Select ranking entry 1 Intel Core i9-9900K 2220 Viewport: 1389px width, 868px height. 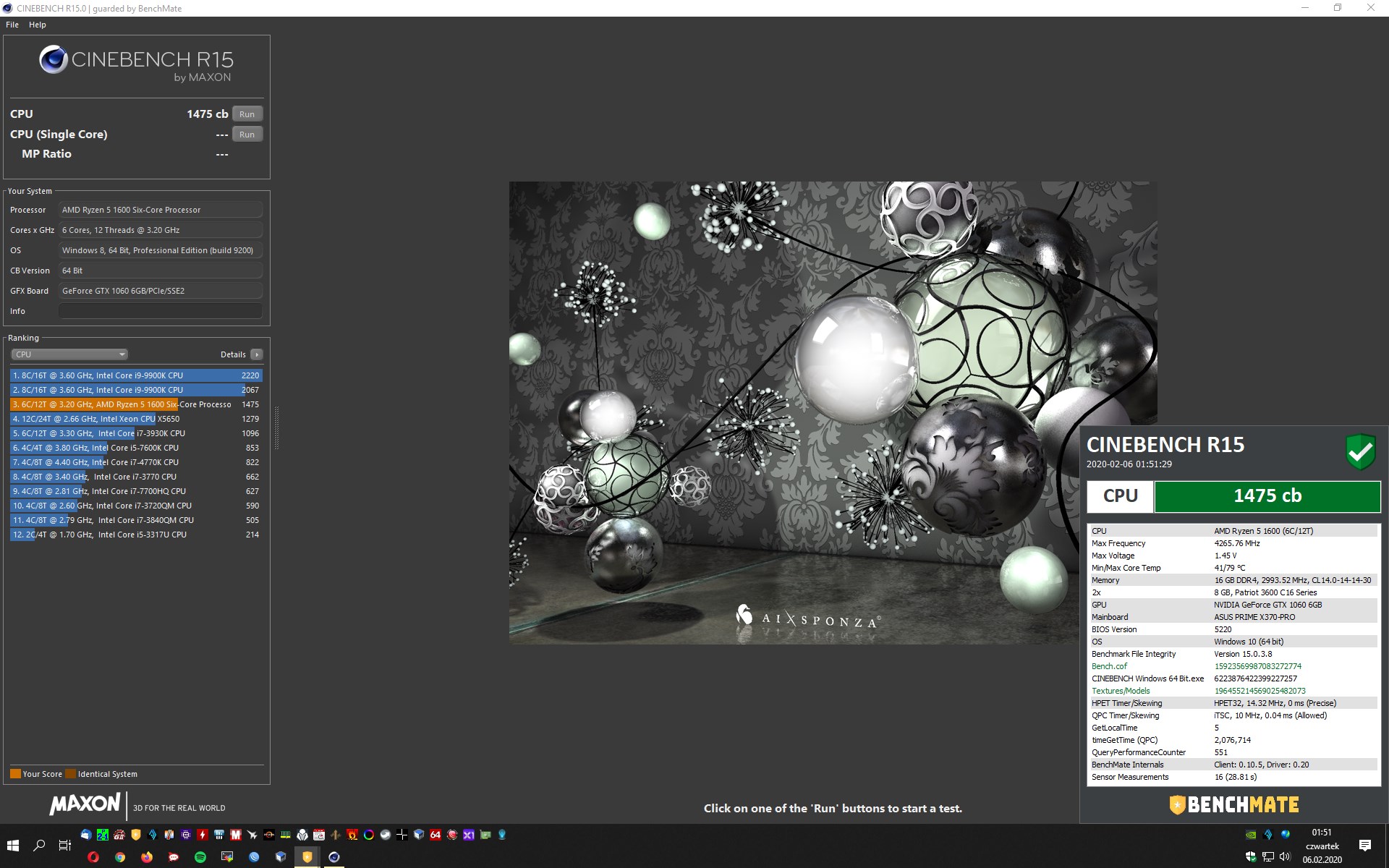click(136, 375)
